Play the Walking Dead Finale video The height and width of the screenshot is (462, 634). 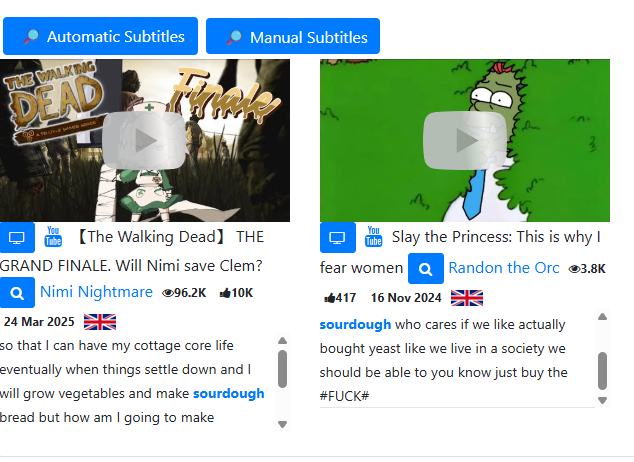coord(144,140)
